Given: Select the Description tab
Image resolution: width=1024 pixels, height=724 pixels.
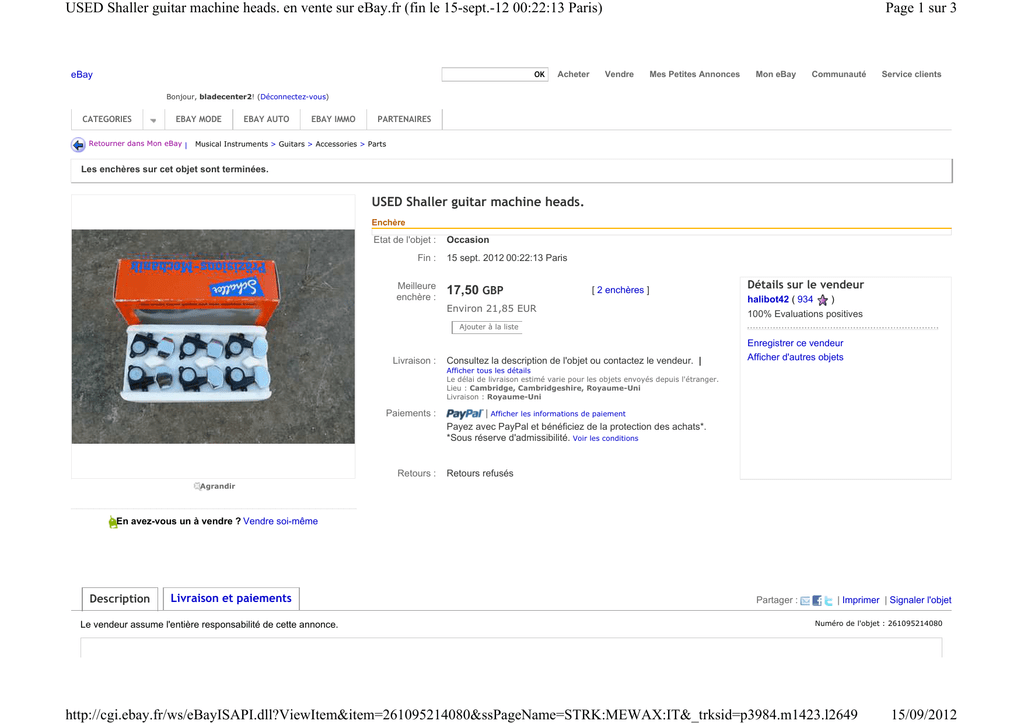Looking at the screenshot, I should [x=120, y=599].
